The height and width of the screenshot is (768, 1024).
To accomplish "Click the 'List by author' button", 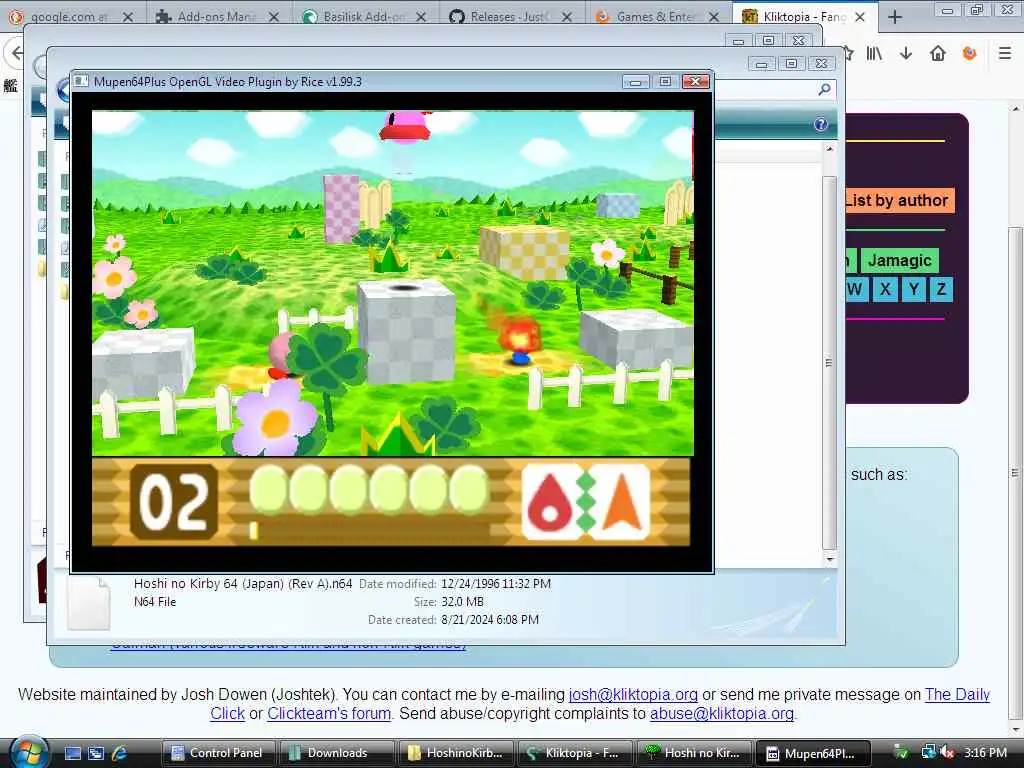I will click(899, 200).
